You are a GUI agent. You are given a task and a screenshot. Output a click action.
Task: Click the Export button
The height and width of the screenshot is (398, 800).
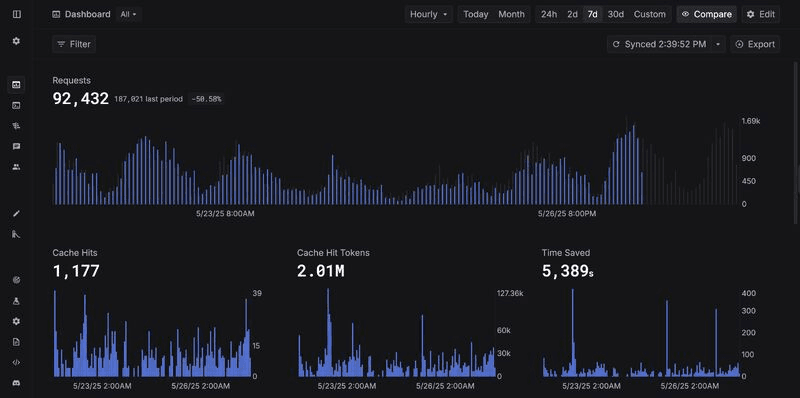(x=755, y=44)
